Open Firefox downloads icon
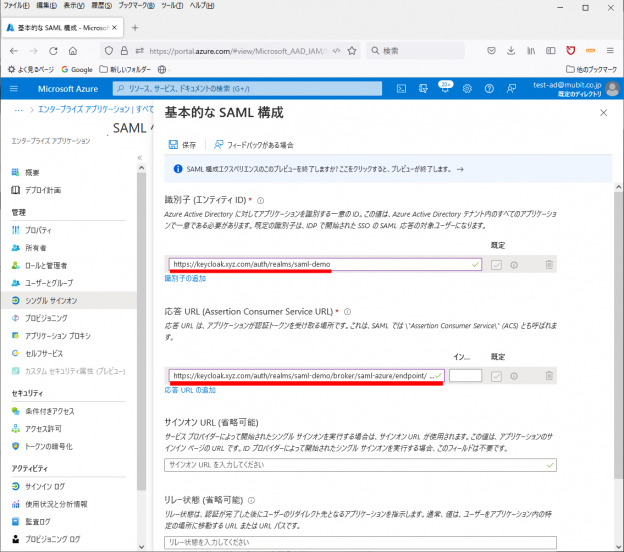Screen dimensions: 624x552 coord(511,51)
